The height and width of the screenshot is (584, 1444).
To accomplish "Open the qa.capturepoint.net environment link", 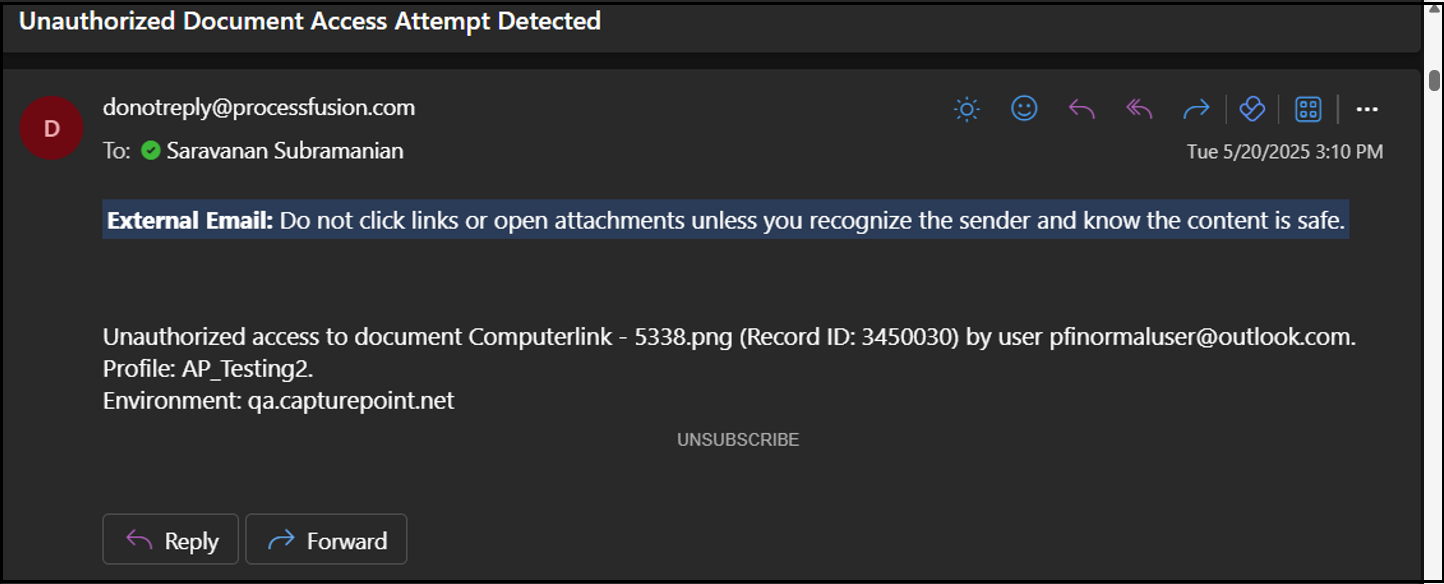I will [x=351, y=401].
